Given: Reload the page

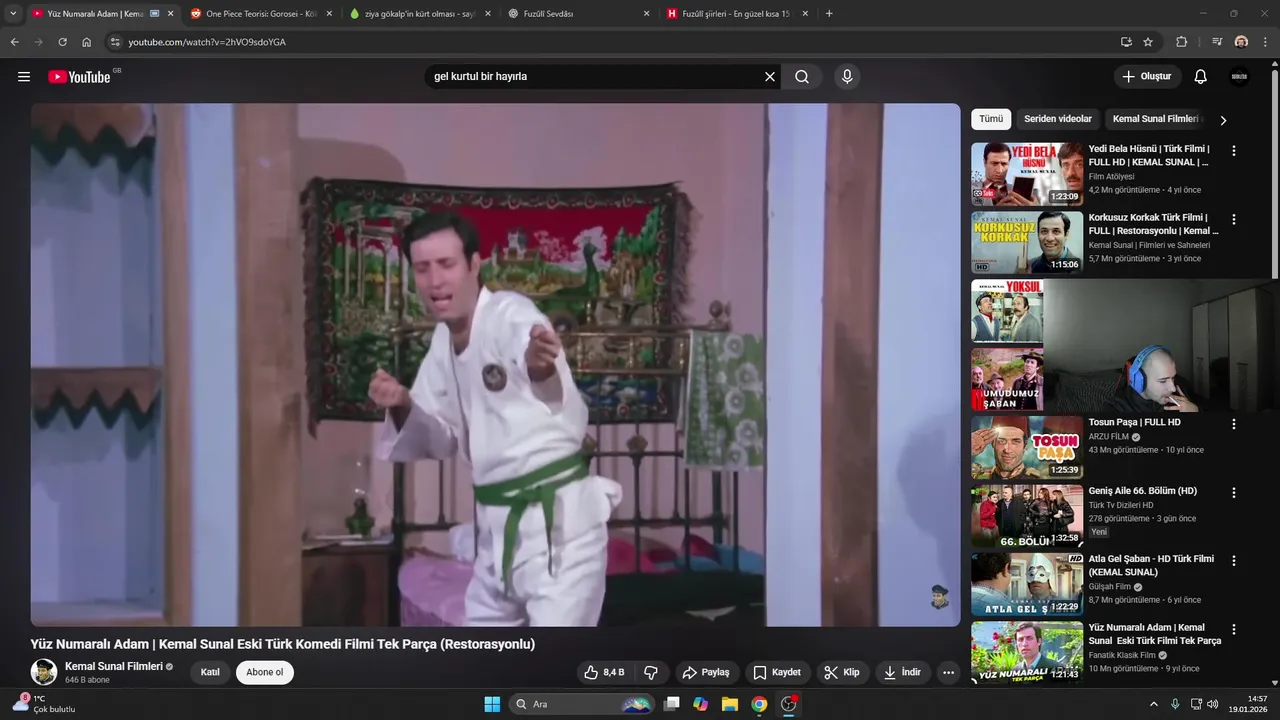Looking at the screenshot, I should pyautogui.click(x=62, y=42).
